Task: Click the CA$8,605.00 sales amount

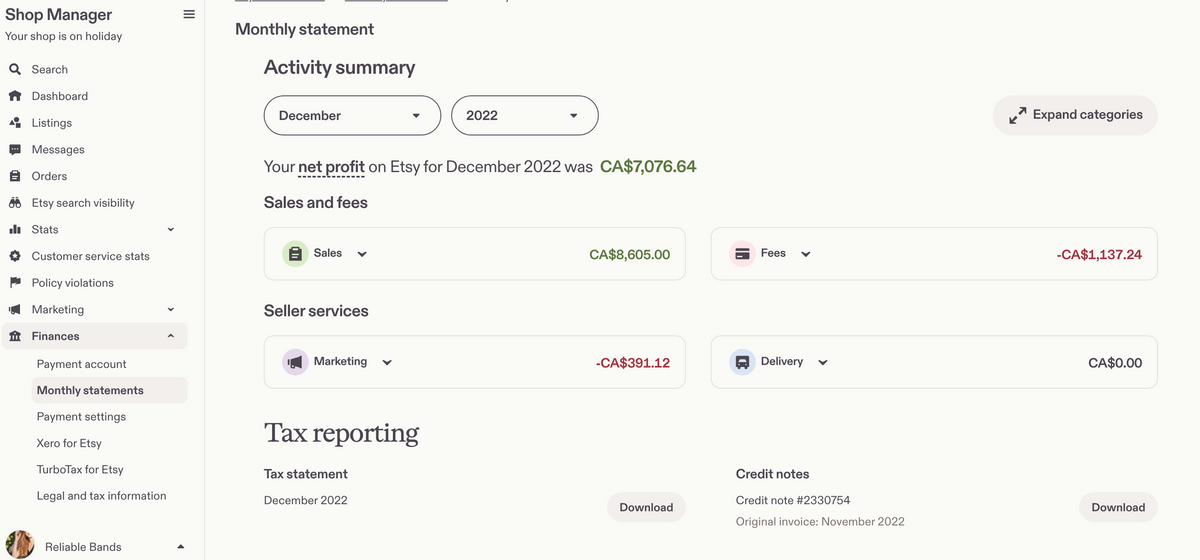Action: (x=630, y=255)
